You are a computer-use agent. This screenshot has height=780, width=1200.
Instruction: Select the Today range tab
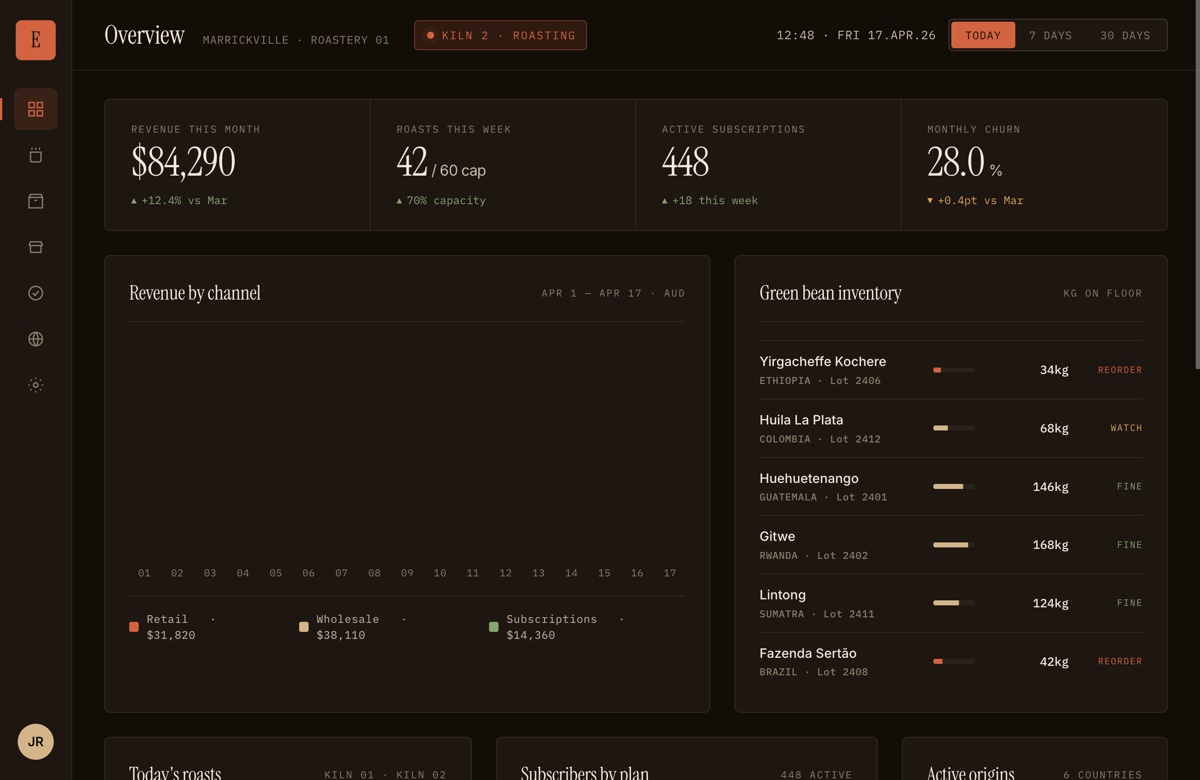[x=982, y=35]
